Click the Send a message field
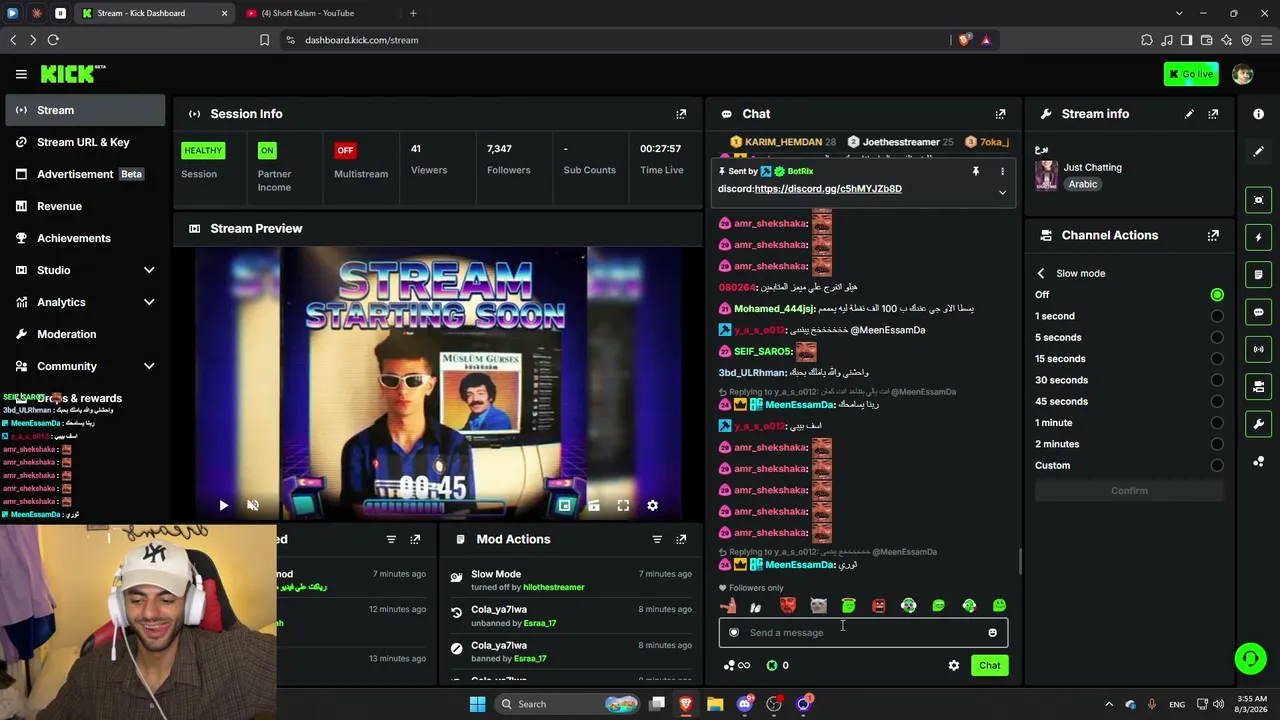This screenshot has height=720, width=1280. [863, 632]
